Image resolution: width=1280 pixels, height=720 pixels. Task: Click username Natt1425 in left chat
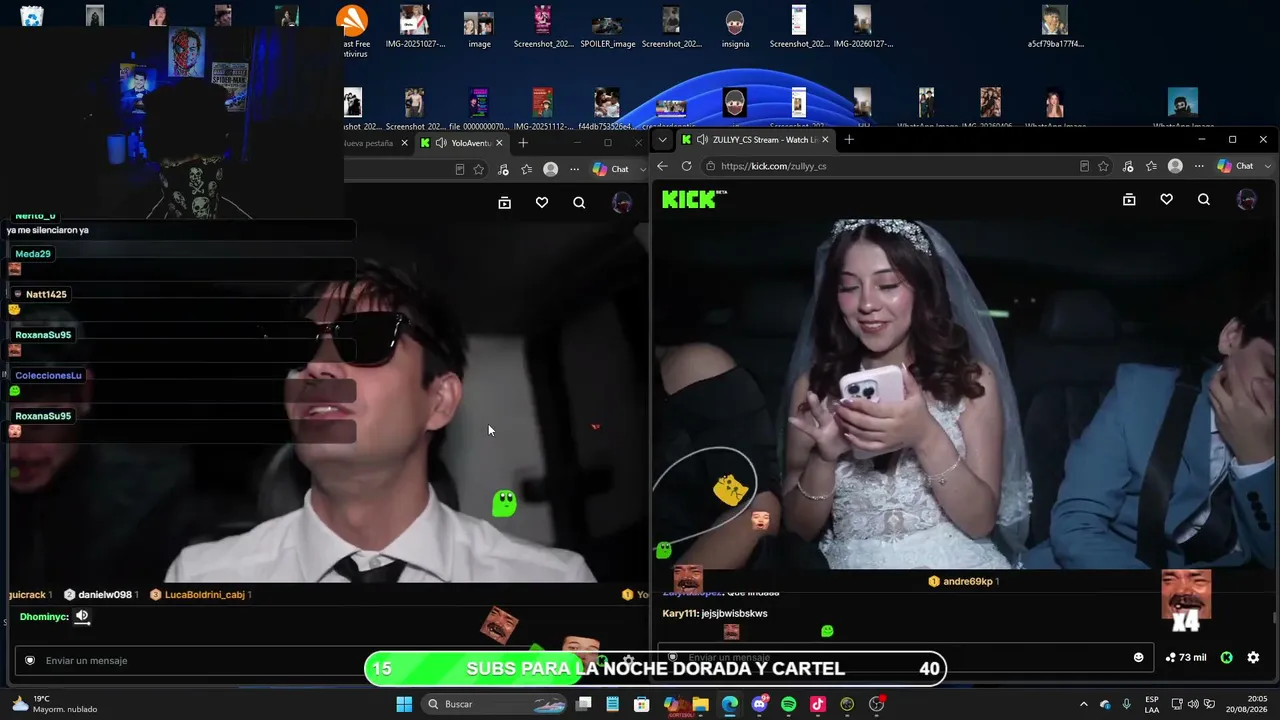[46, 294]
